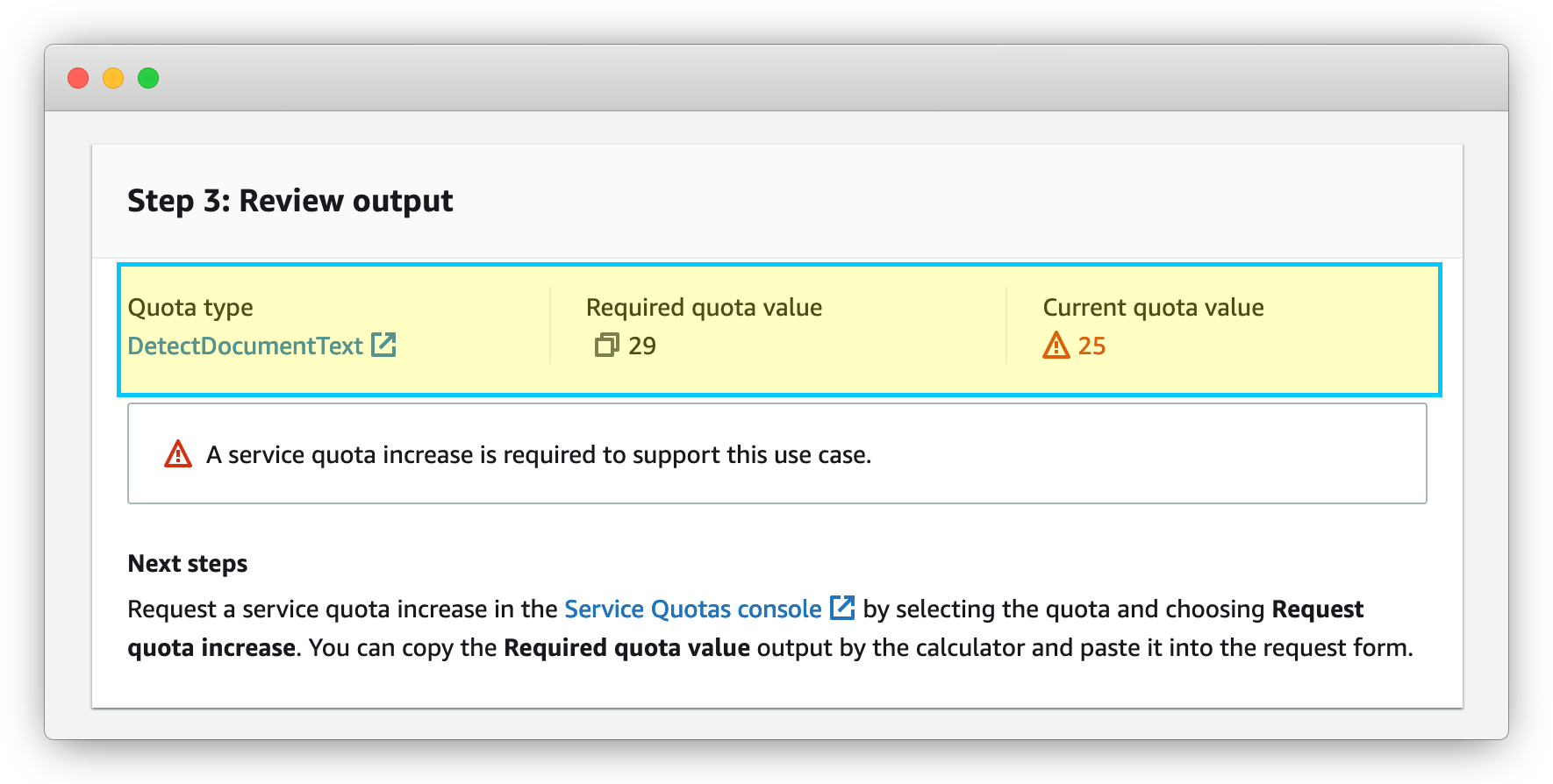The height and width of the screenshot is (784, 1553).
Task: Click the current quota number 25
Action: [x=1091, y=346]
